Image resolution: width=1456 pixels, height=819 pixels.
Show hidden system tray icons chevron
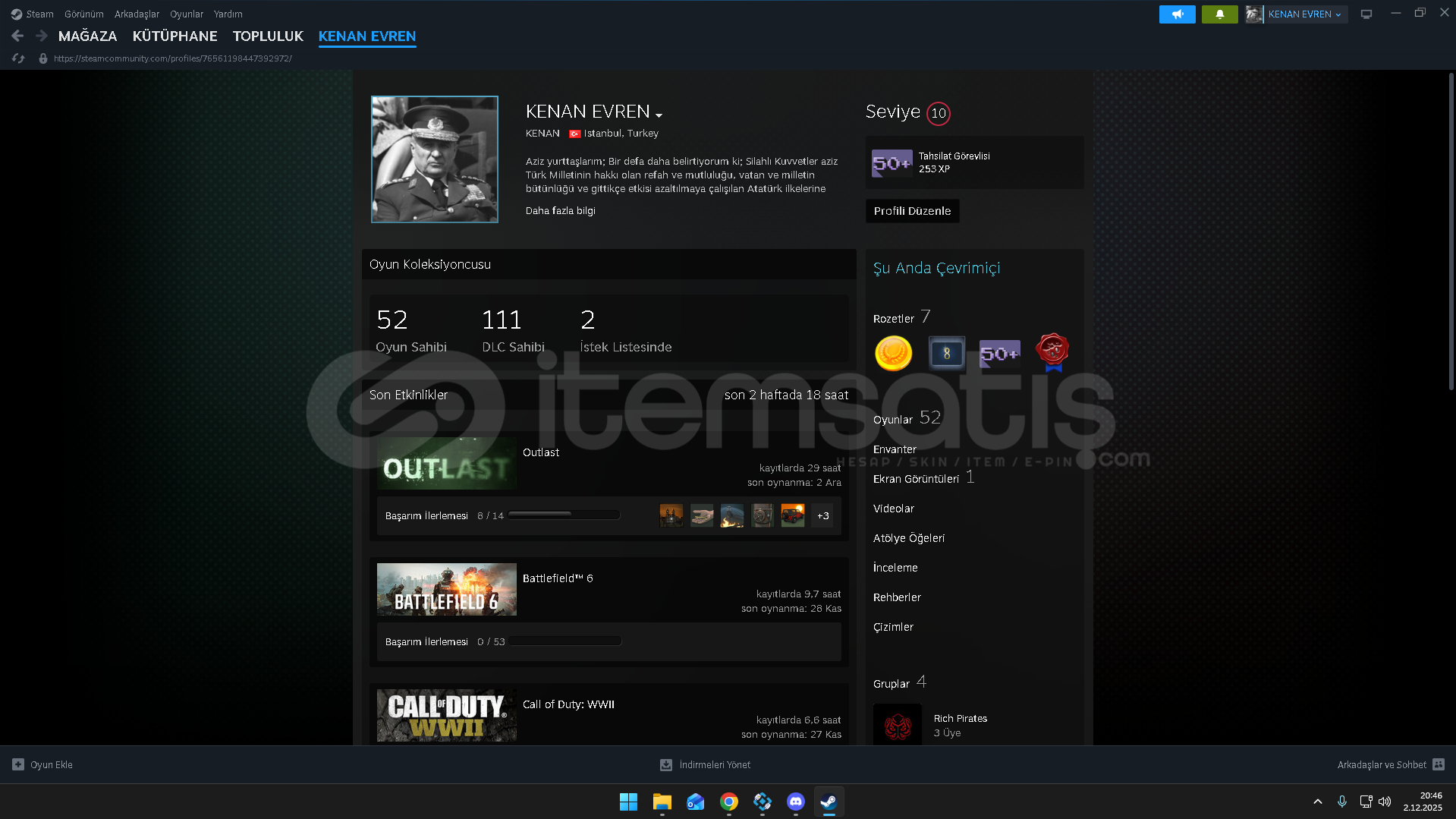point(1318,802)
